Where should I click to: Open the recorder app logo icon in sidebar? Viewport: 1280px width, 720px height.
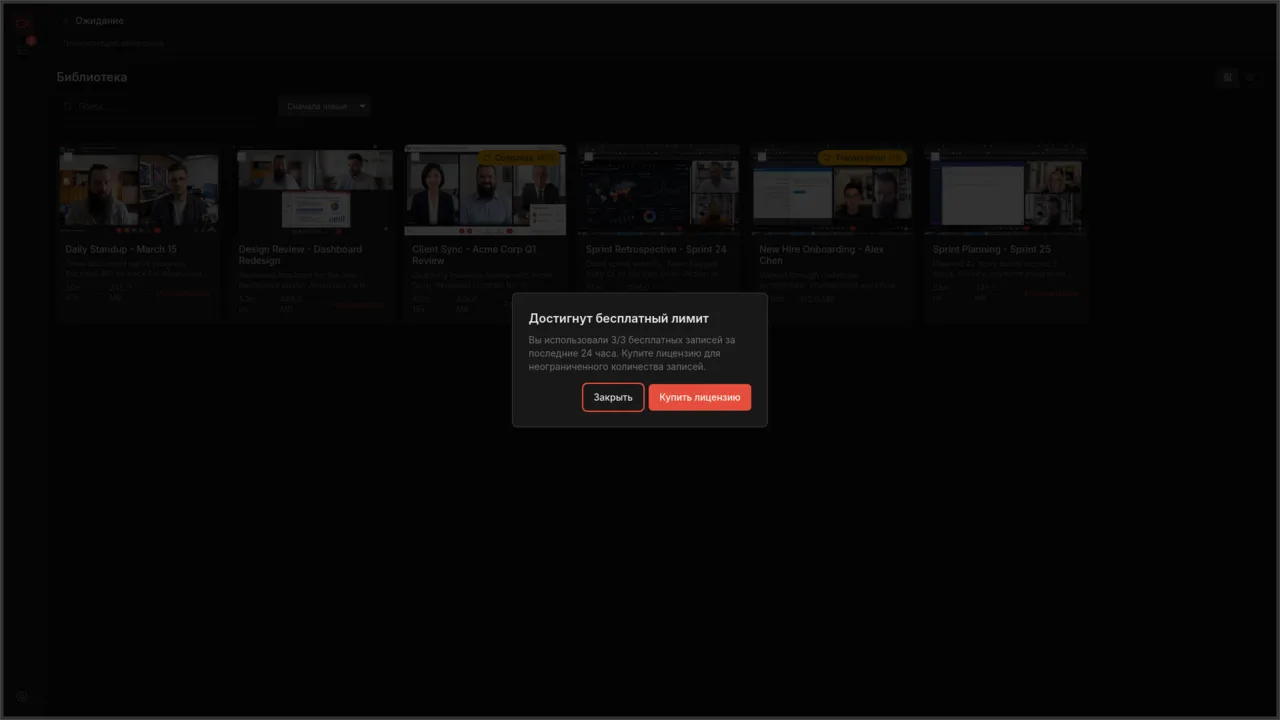(22, 24)
